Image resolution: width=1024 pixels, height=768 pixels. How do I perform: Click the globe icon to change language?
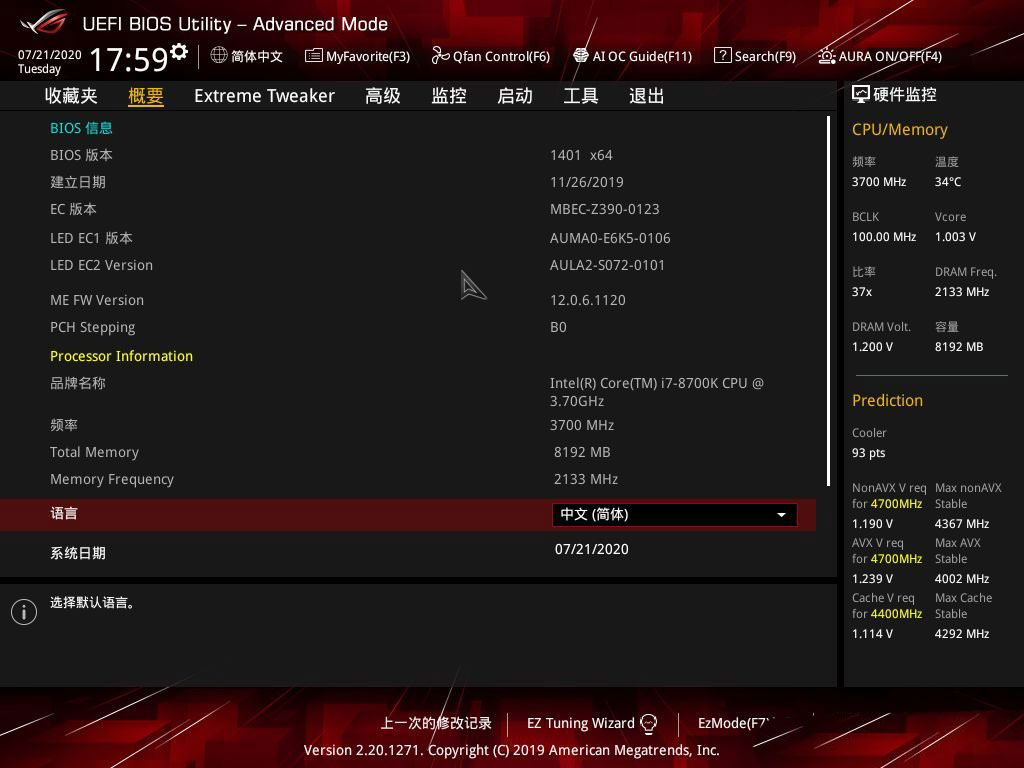219,56
